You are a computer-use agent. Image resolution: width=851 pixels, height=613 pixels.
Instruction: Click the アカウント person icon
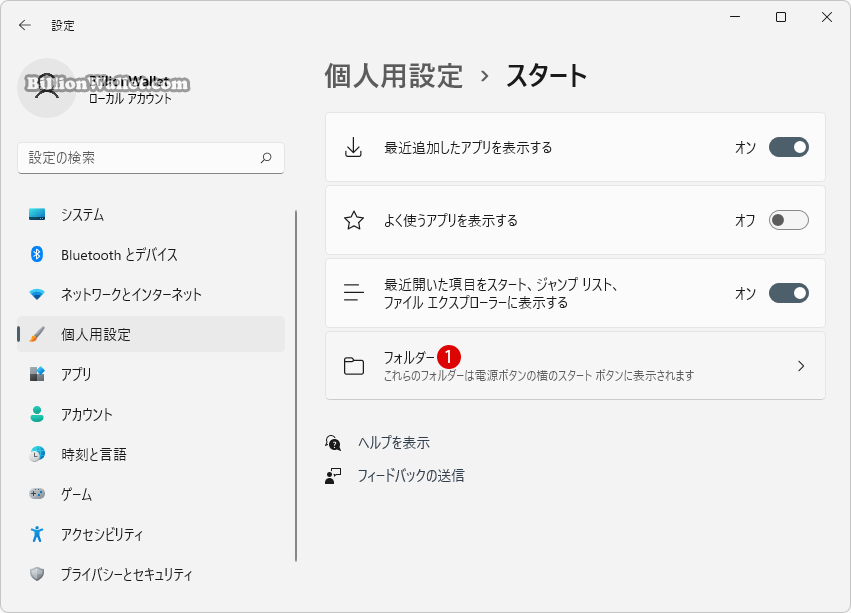point(37,414)
